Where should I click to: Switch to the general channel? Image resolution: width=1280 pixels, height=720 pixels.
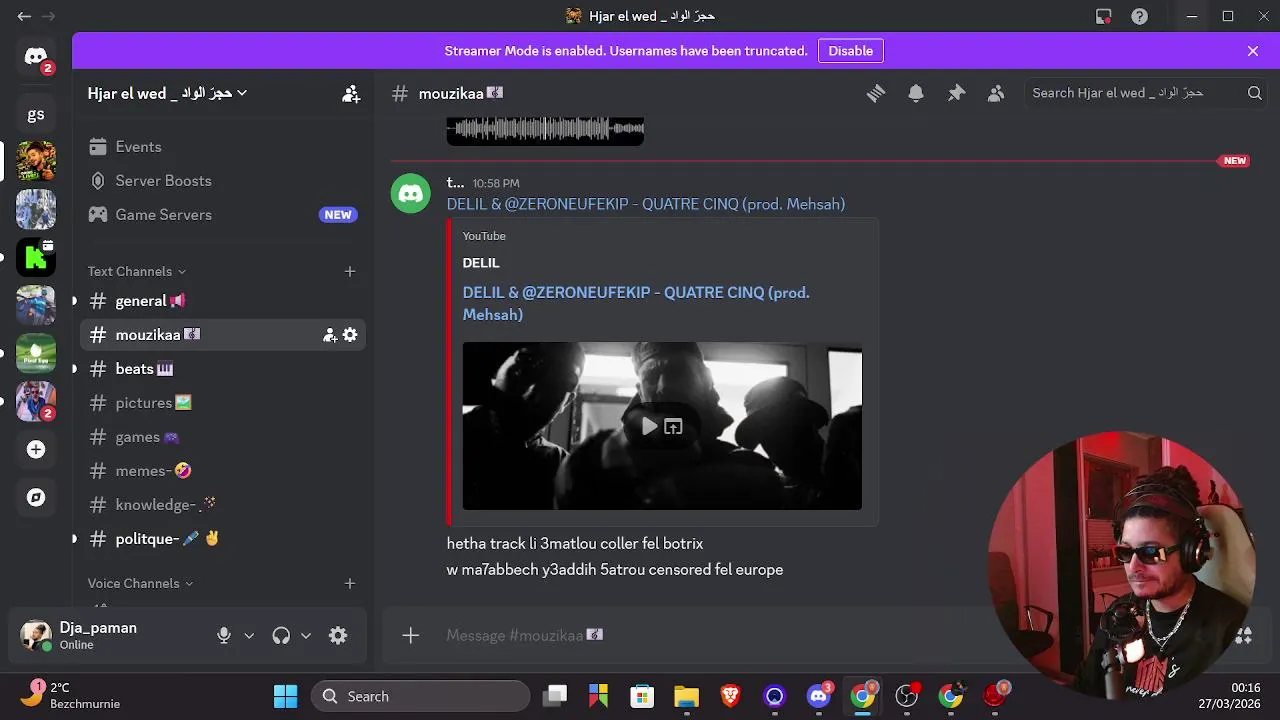[x=223, y=301]
